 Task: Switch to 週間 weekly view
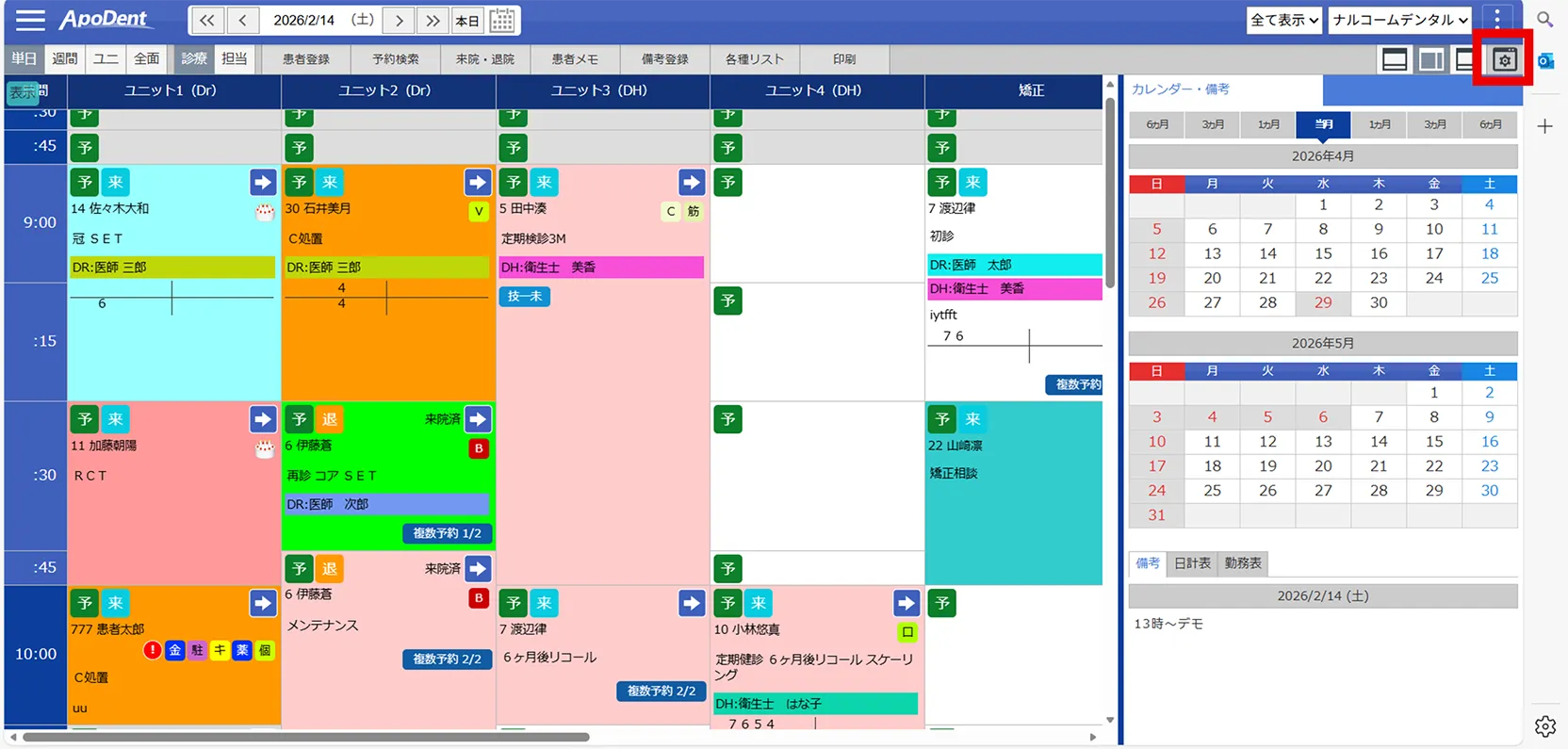point(65,58)
